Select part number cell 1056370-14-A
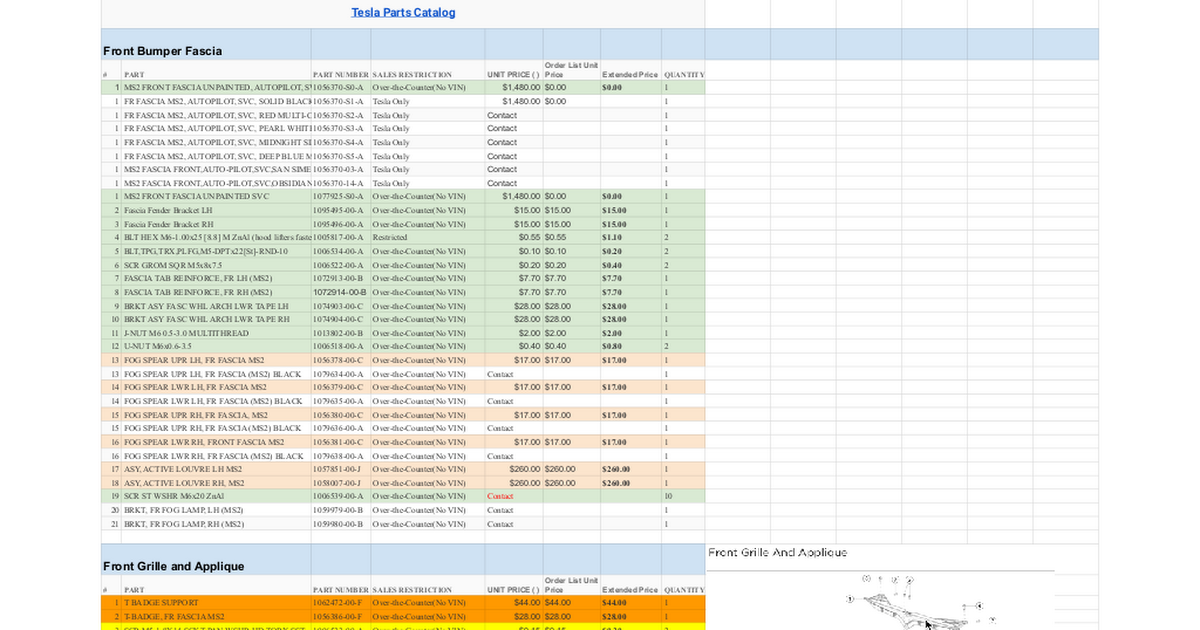This screenshot has width=1200, height=630. [x=341, y=183]
